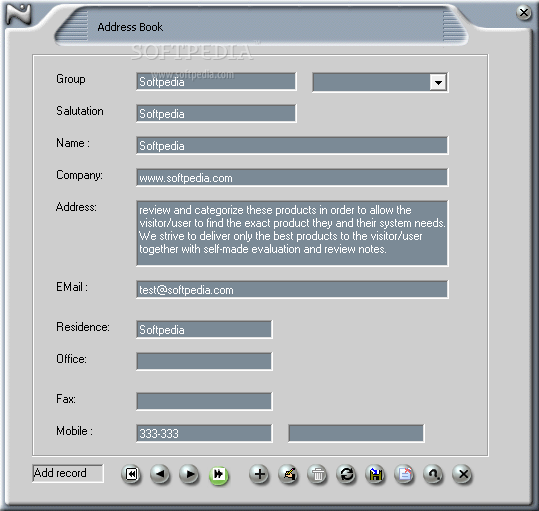
Task: Close the Address Book window
Action: coord(524,13)
